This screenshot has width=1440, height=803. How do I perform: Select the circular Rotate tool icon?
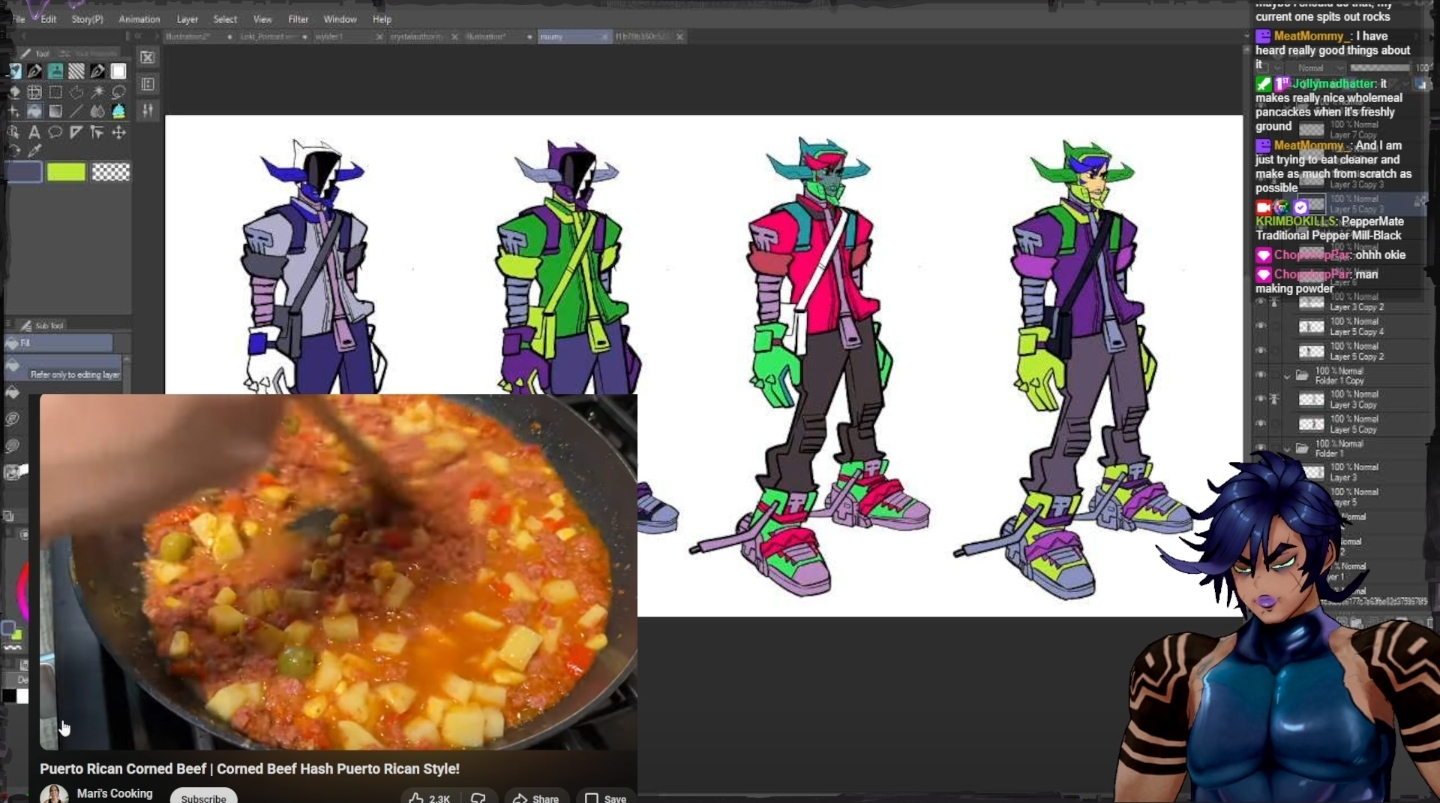[13, 151]
